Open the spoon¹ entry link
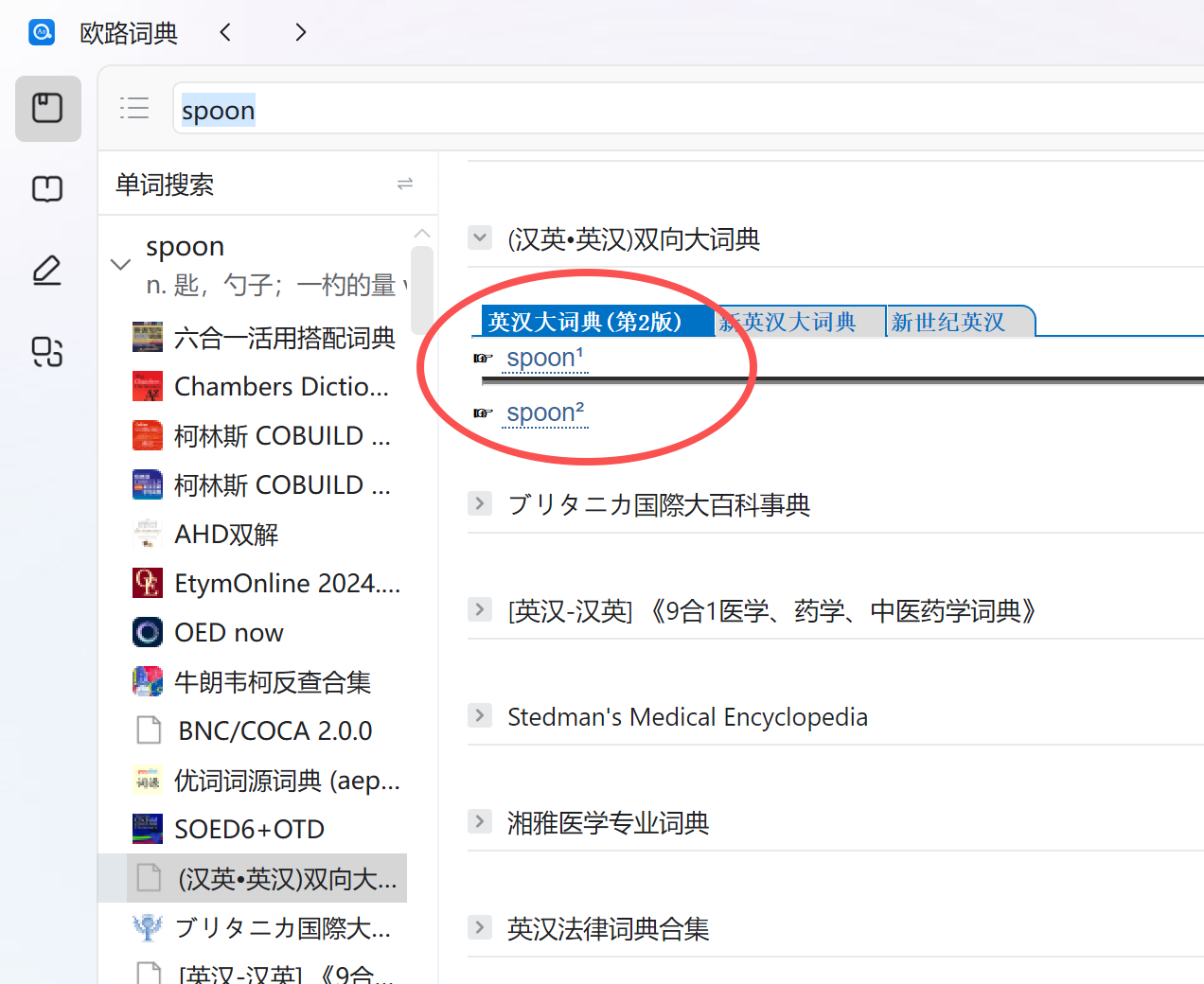1204x984 pixels. (x=545, y=359)
